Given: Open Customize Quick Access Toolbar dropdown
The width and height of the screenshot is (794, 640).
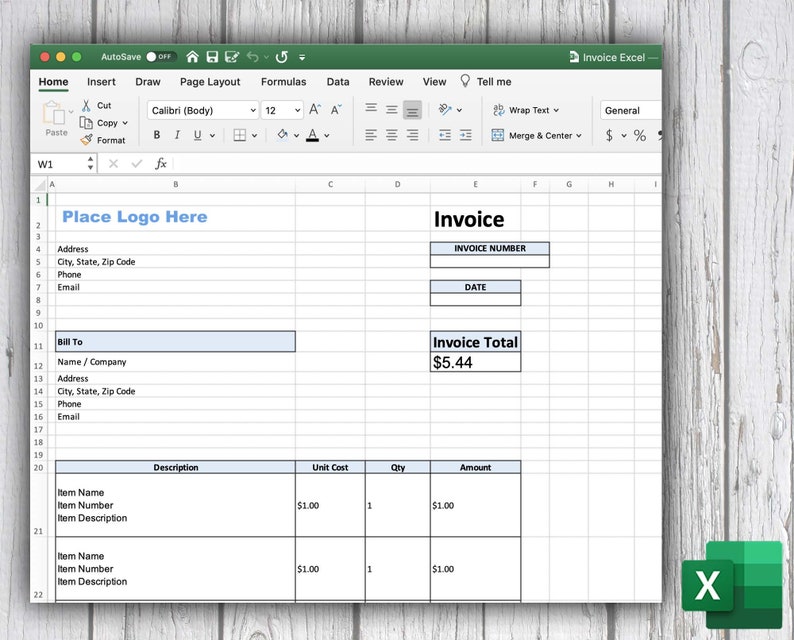Looking at the screenshot, I should (302, 57).
